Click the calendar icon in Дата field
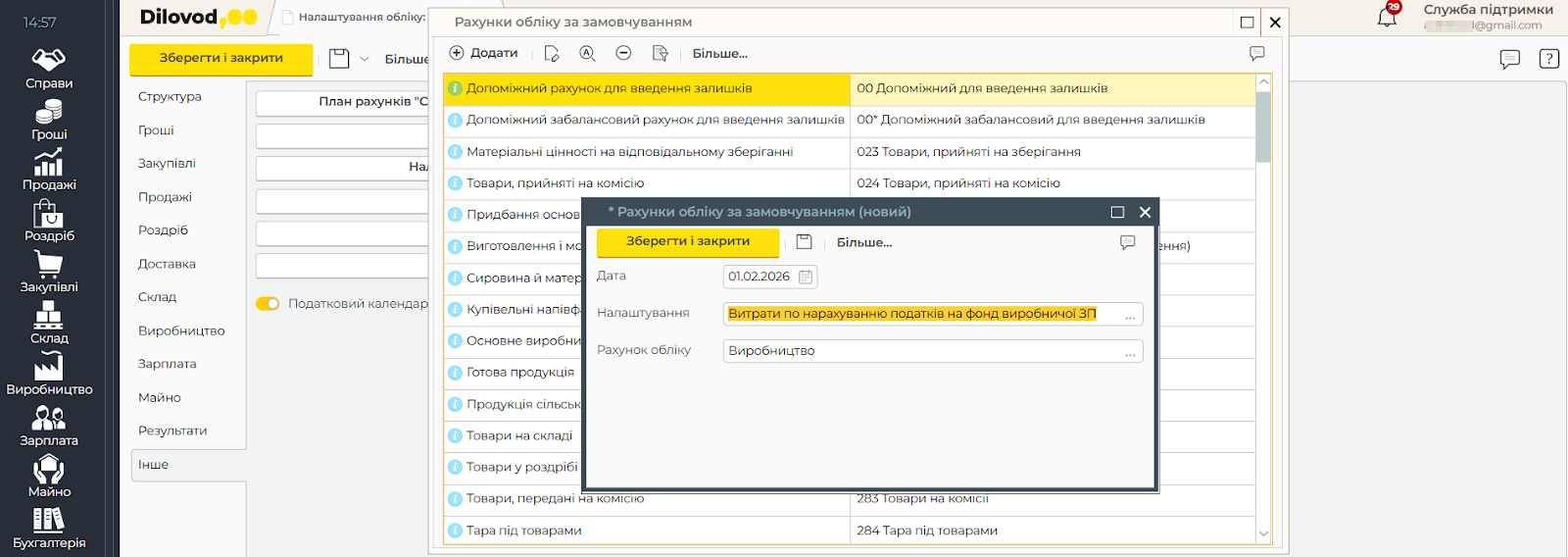Image resolution: width=1568 pixels, height=557 pixels. pyautogui.click(x=806, y=278)
